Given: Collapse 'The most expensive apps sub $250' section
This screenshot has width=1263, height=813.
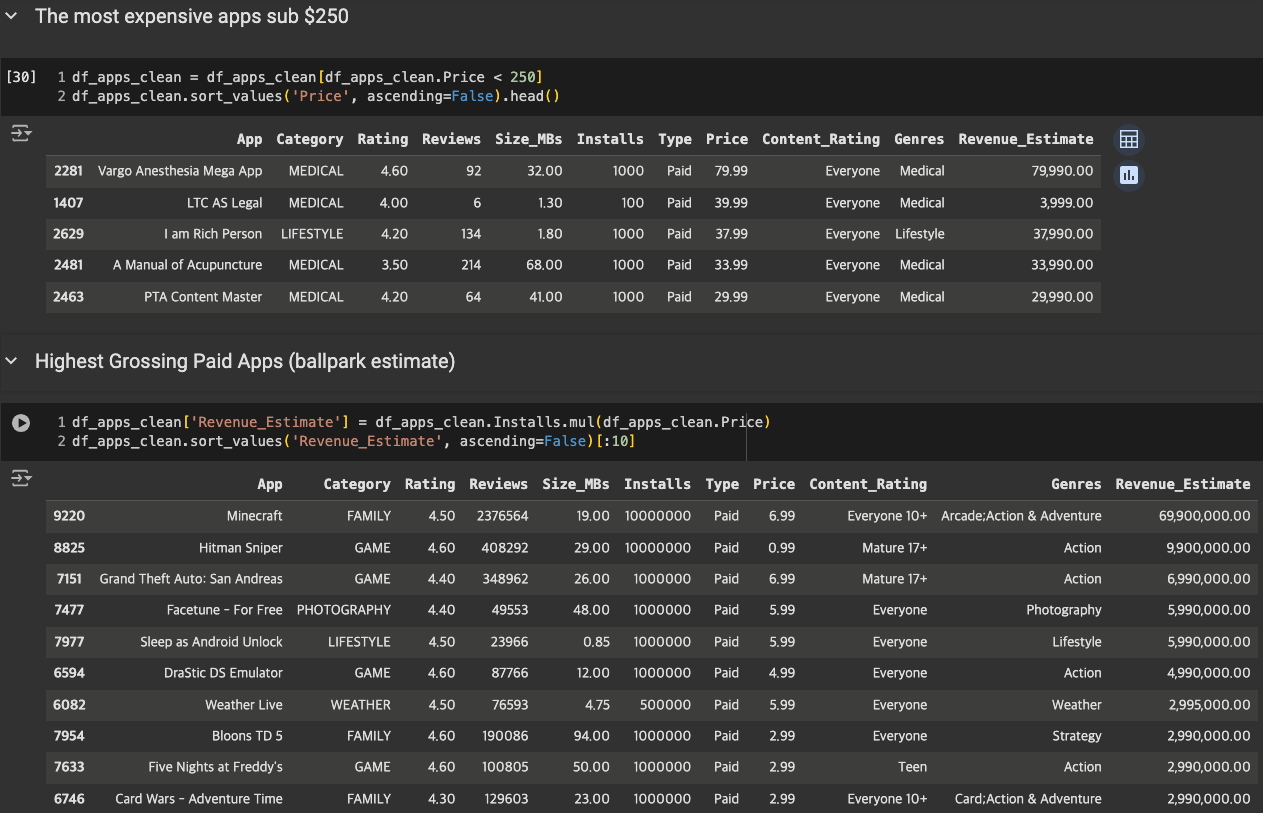Looking at the screenshot, I should click(12, 16).
